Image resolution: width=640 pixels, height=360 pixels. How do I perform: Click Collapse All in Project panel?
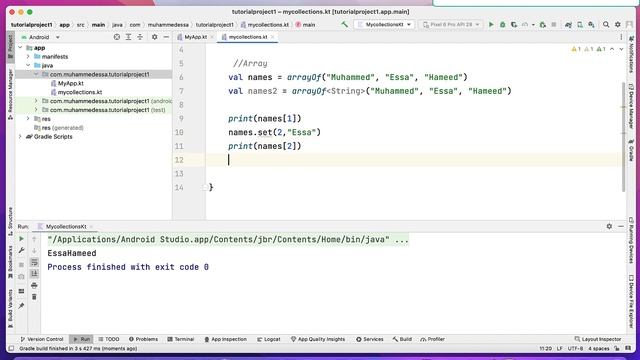click(140, 37)
